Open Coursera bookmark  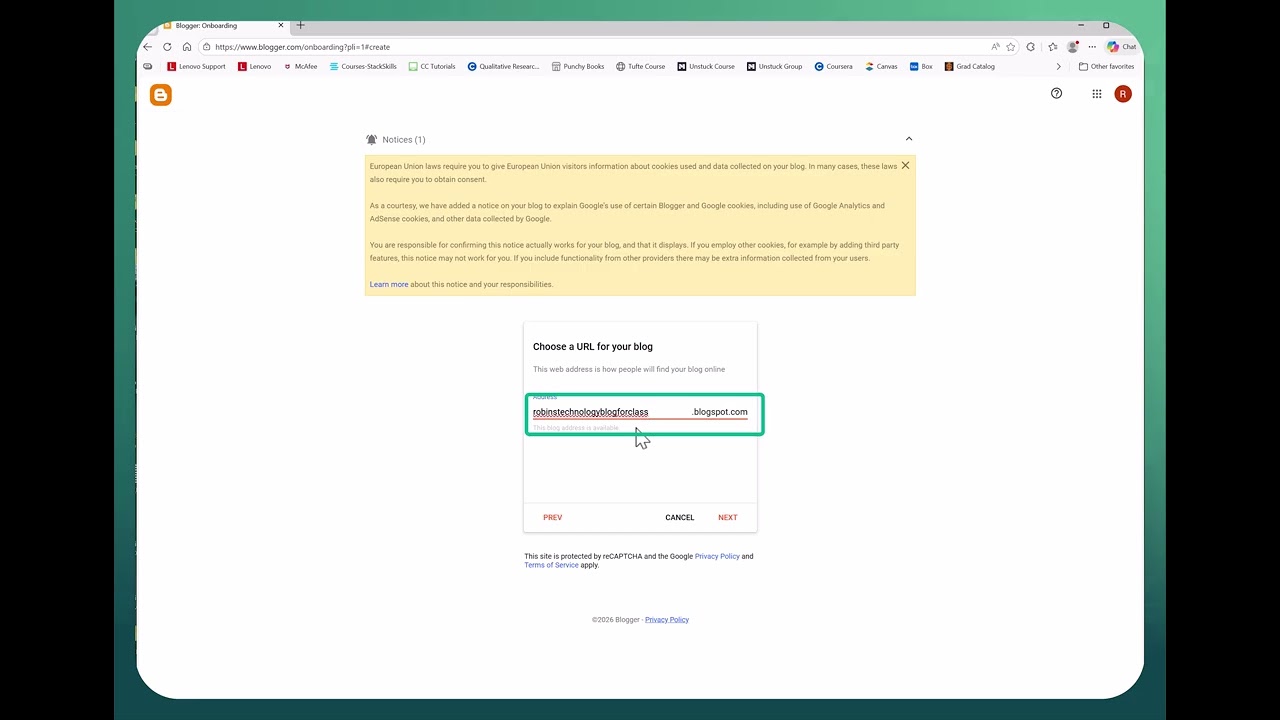tap(833, 67)
